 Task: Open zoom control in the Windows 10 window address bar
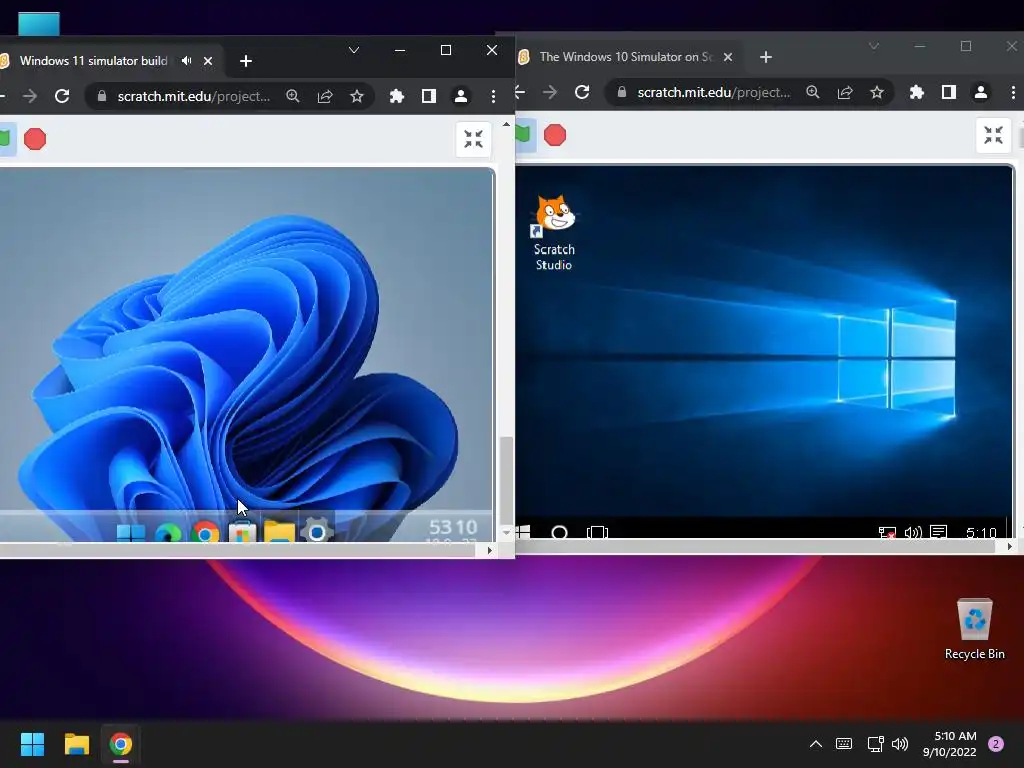[x=812, y=92]
